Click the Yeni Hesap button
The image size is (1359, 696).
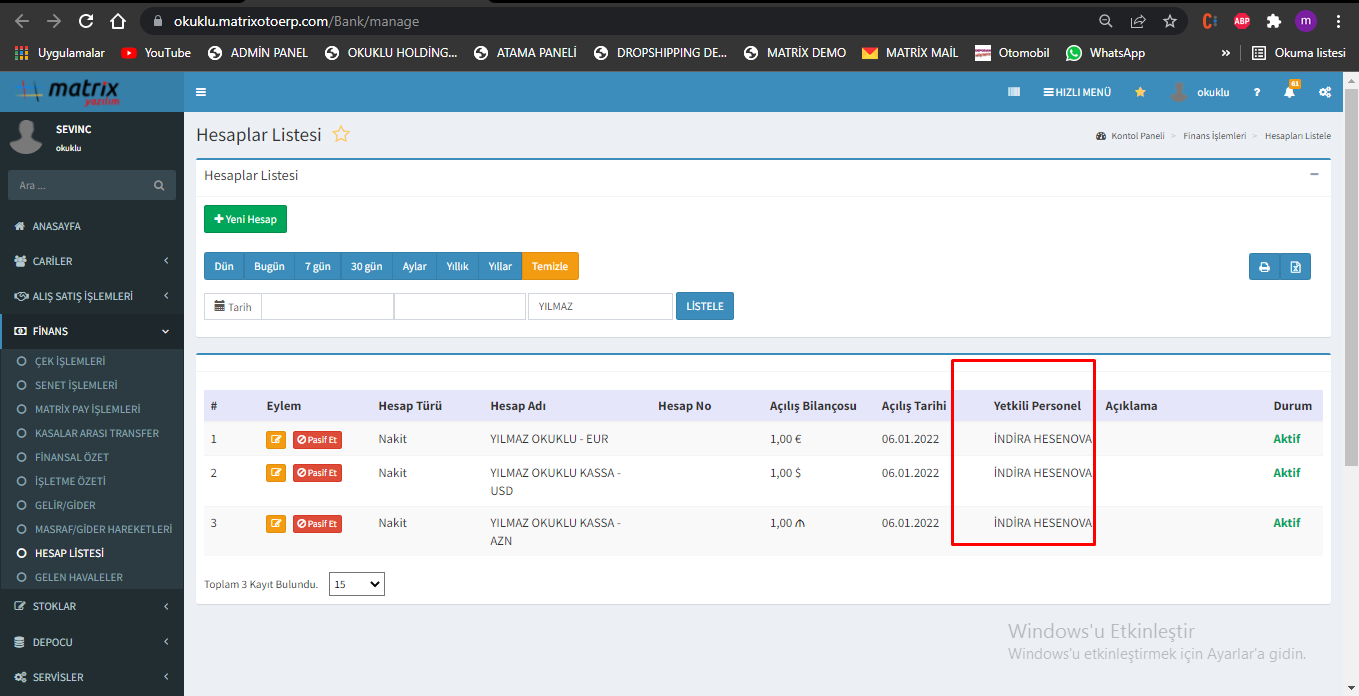click(x=245, y=219)
